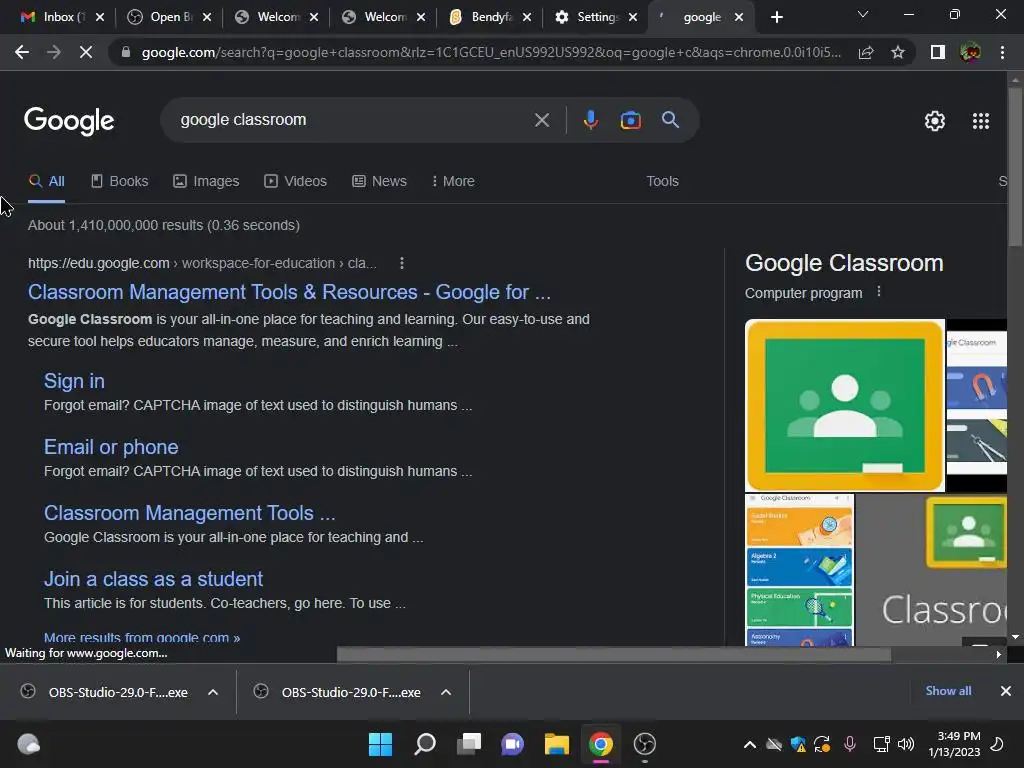1024x768 pixels.
Task: Search by image with the camera icon
Action: pyautogui.click(x=630, y=120)
